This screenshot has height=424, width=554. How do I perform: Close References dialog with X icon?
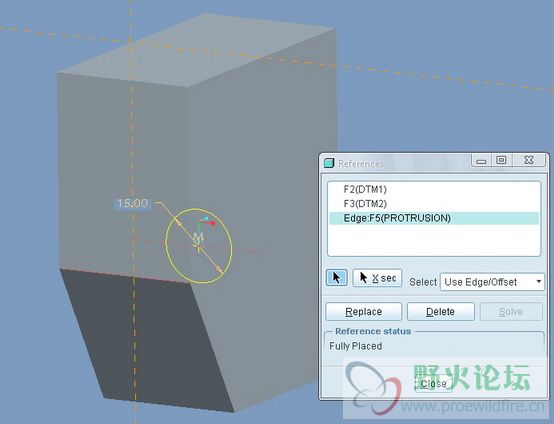pos(529,160)
